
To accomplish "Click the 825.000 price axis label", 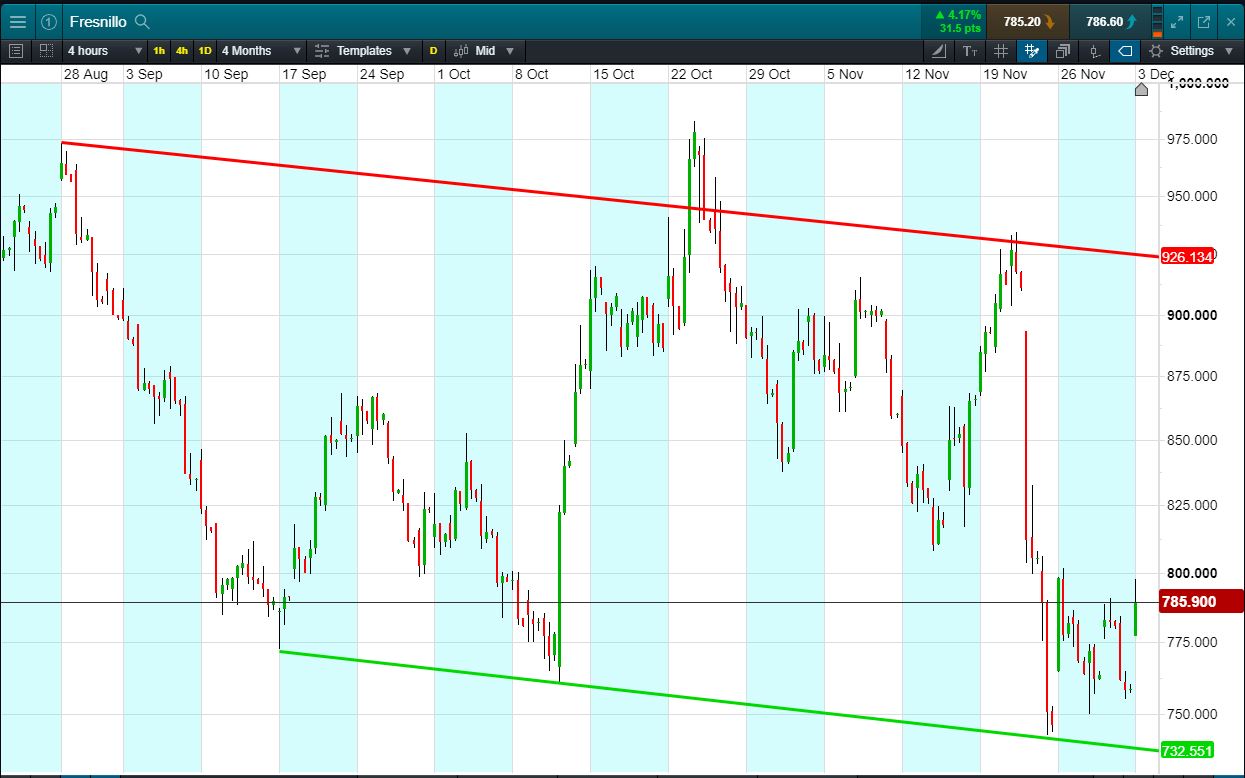I will [x=1191, y=505].
